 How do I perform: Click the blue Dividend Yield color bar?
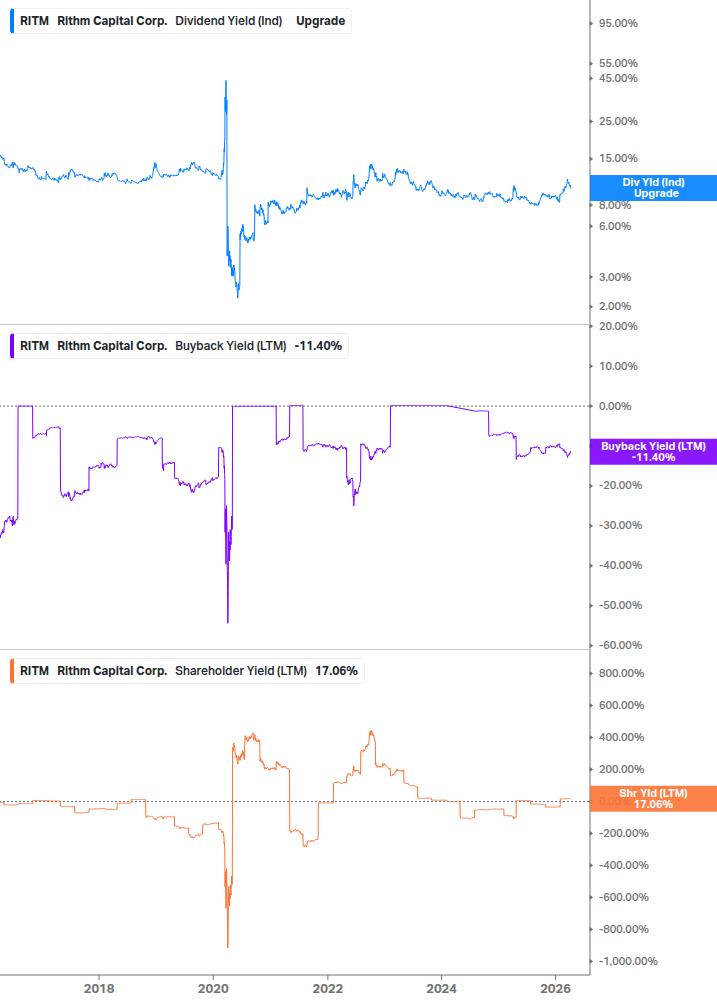pos(11,20)
